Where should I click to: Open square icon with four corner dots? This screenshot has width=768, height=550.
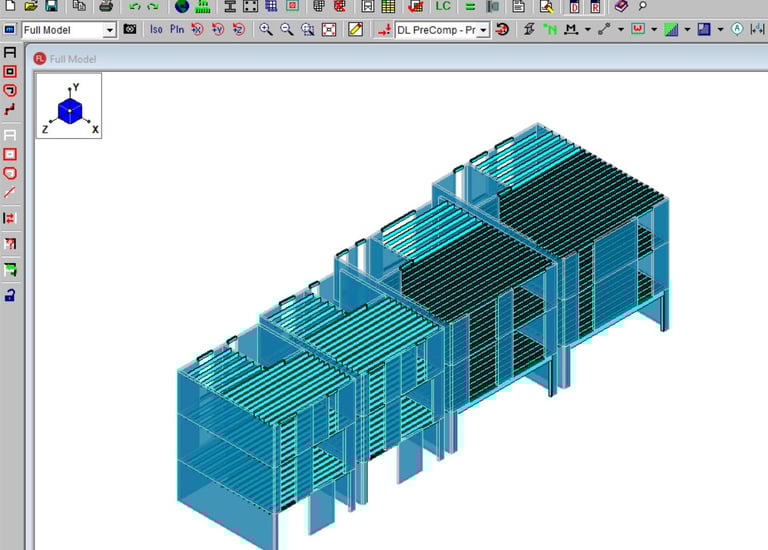point(250,6)
